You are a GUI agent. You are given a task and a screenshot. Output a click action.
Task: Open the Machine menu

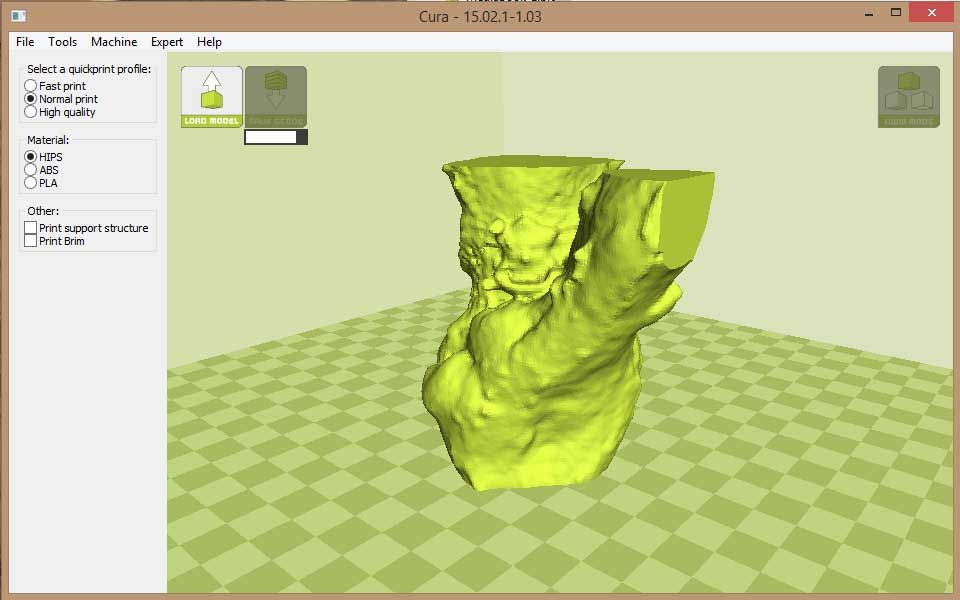(113, 42)
